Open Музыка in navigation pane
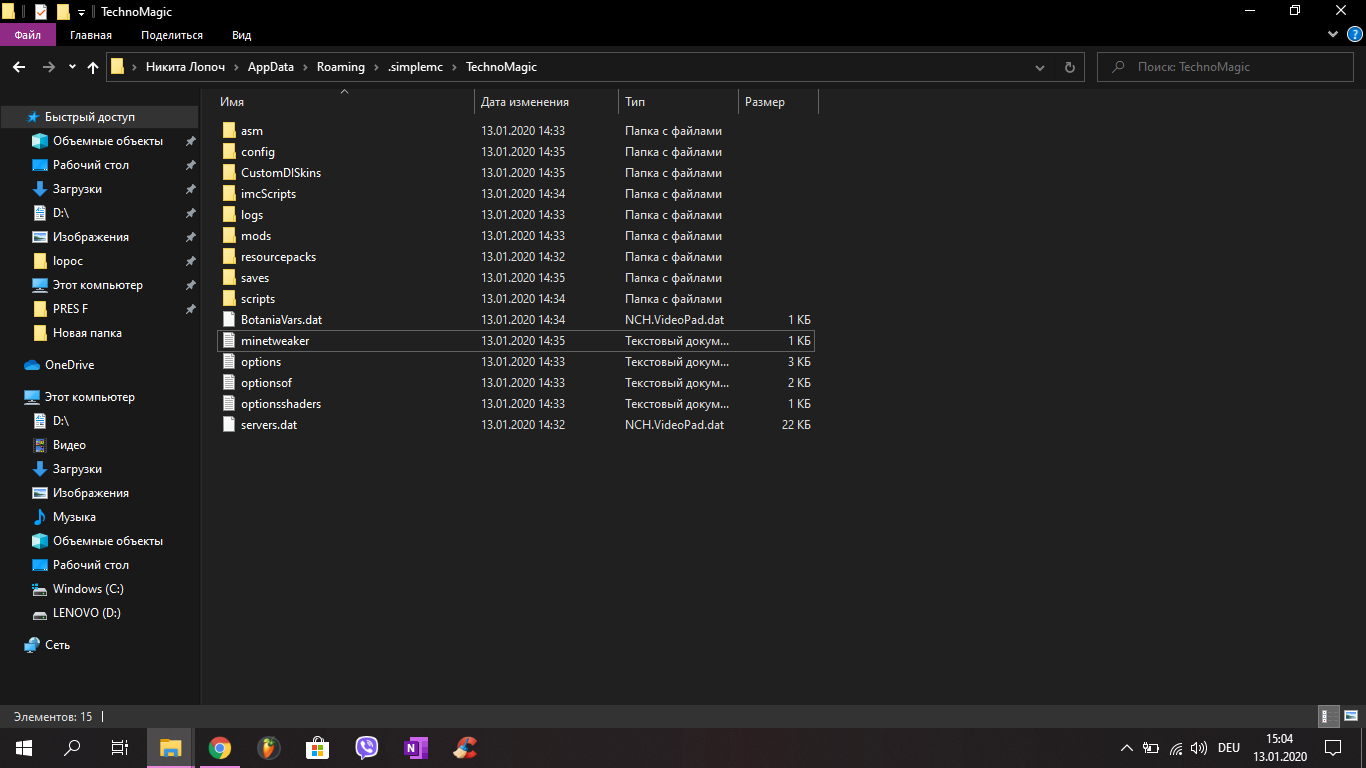The height and width of the screenshot is (768, 1366). 74,517
